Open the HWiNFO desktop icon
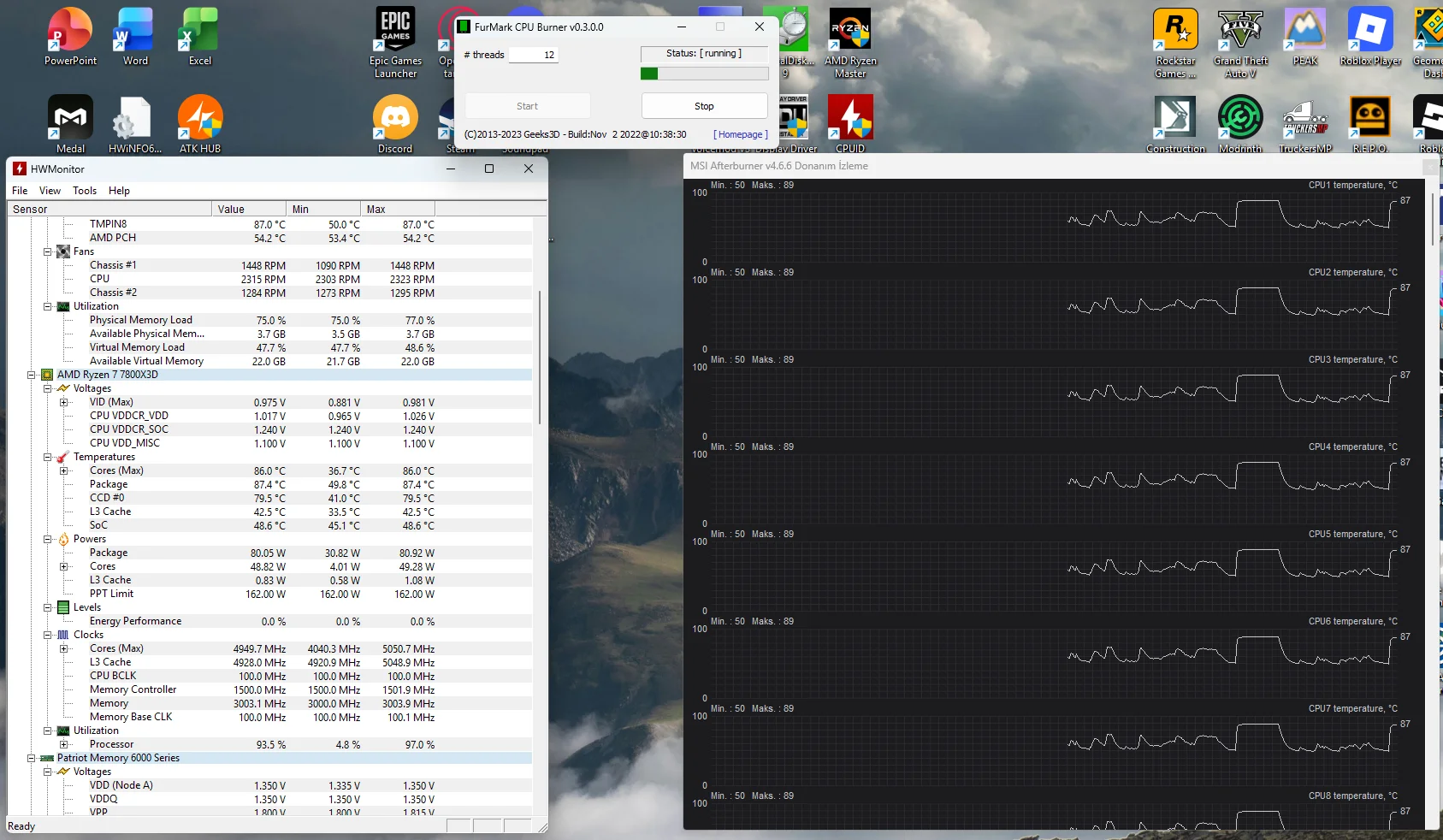The width and height of the screenshot is (1443, 840). (135, 124)
